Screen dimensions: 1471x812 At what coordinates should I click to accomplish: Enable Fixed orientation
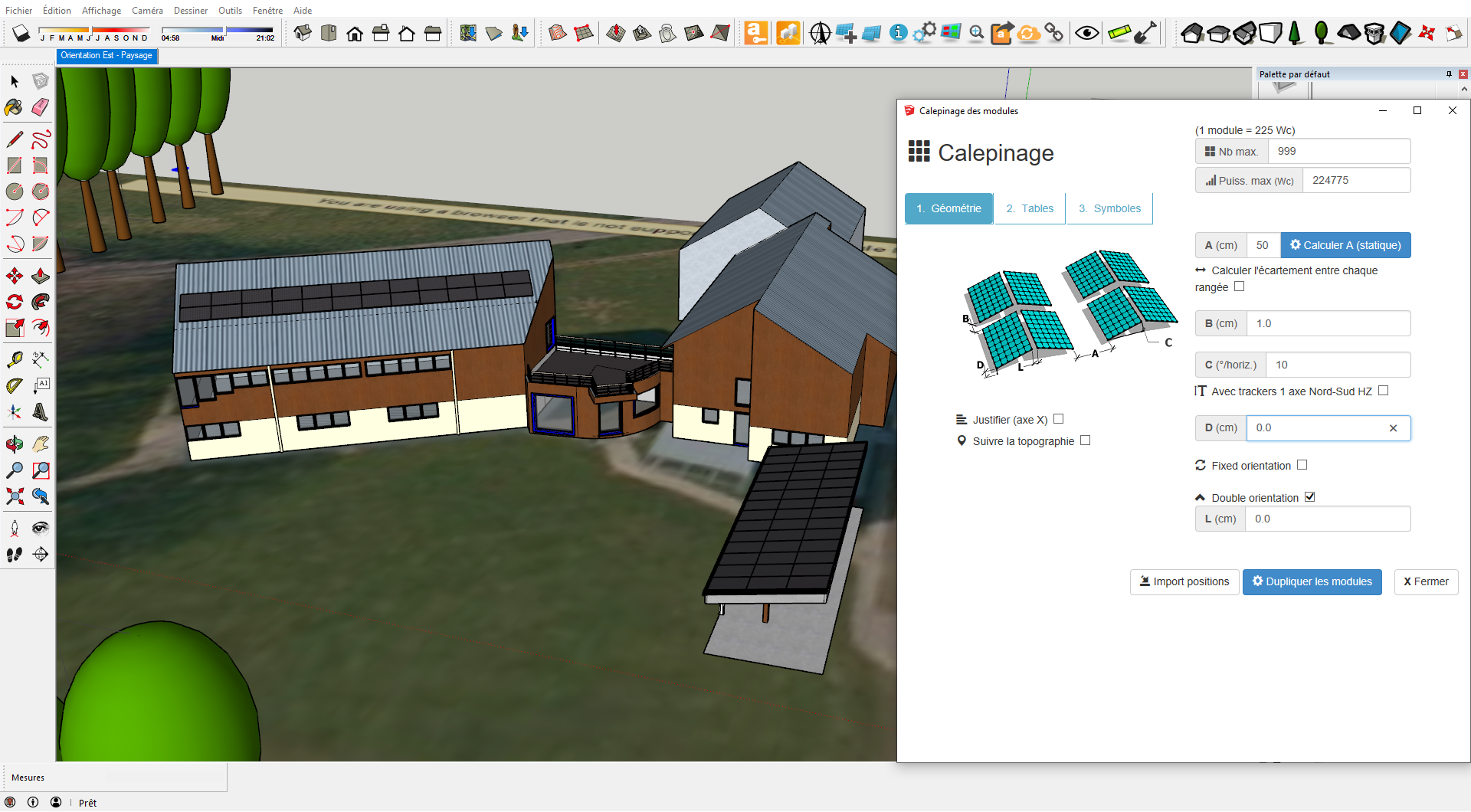point(1302,464)
